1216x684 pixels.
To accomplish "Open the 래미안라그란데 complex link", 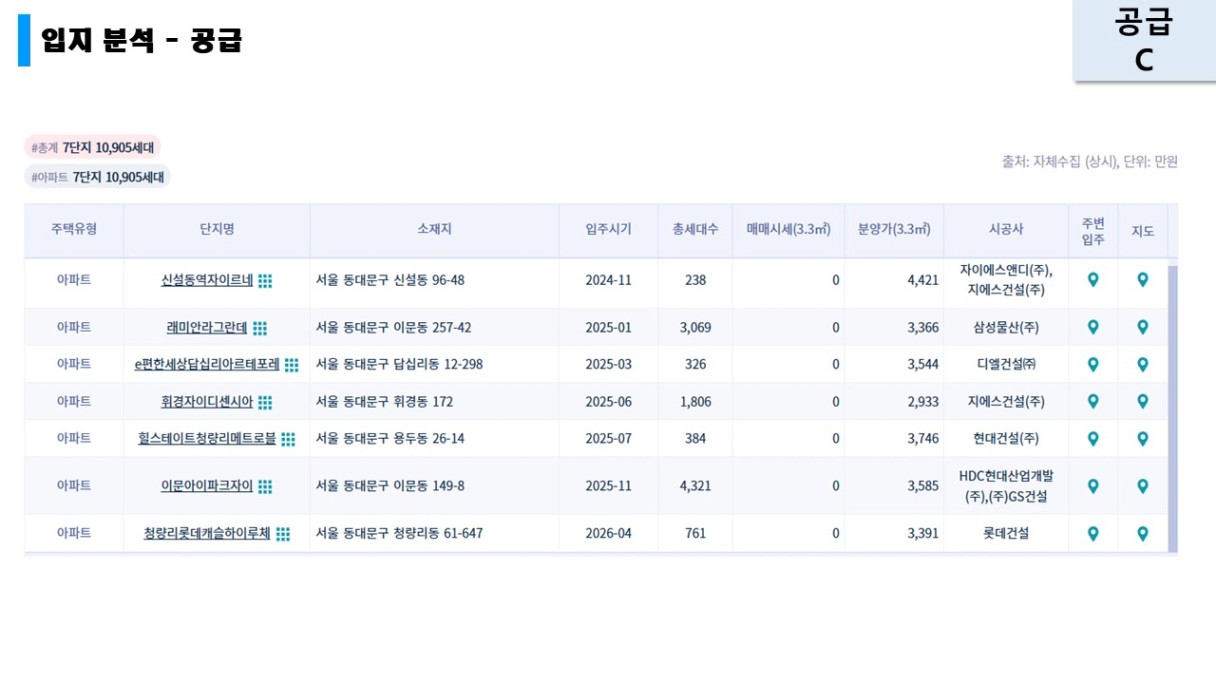I will coord(207,328).
